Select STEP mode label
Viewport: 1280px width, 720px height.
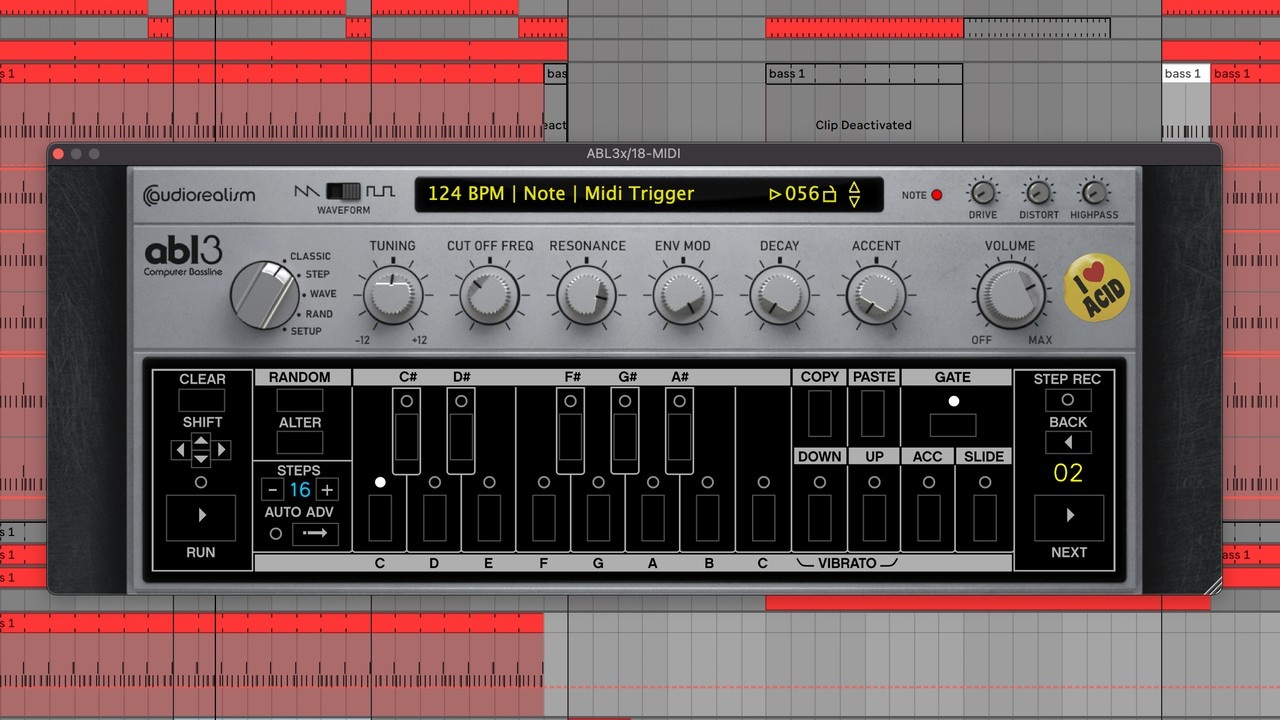pyautogui.click(x=317, y=274)
